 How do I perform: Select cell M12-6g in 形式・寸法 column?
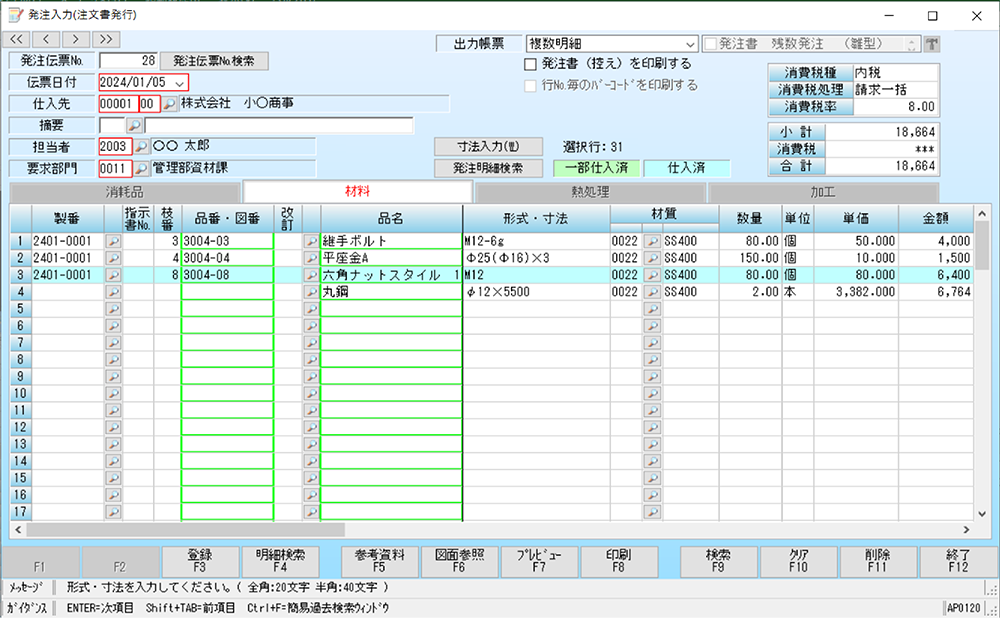pos(536,241)
